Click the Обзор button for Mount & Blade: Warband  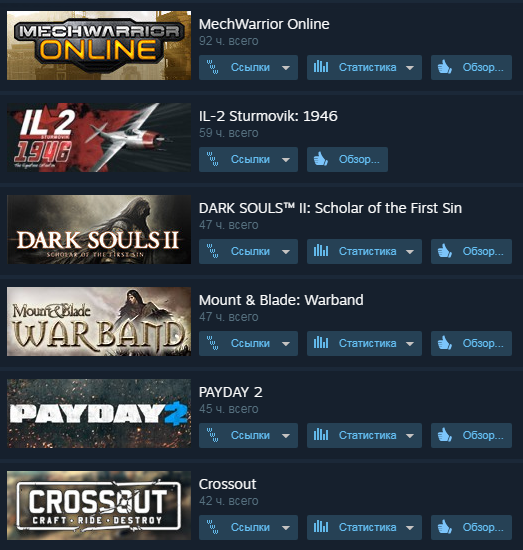471,343
